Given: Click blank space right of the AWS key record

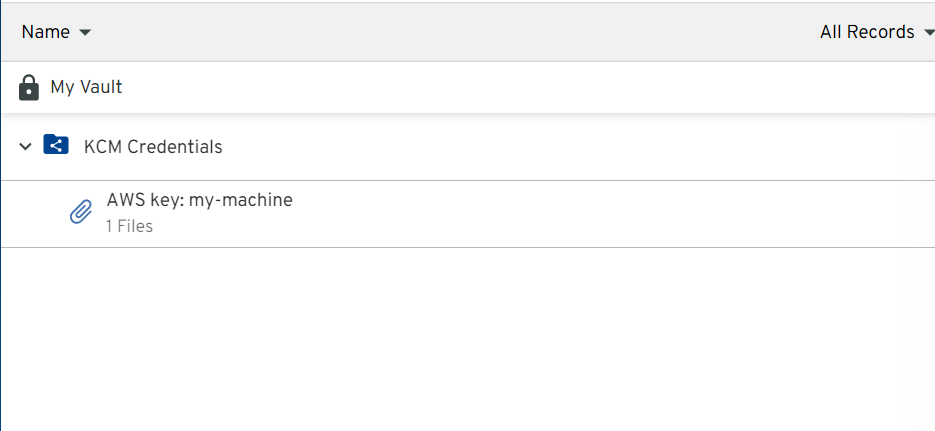Looking at the screenshot, I should (600, 213).
